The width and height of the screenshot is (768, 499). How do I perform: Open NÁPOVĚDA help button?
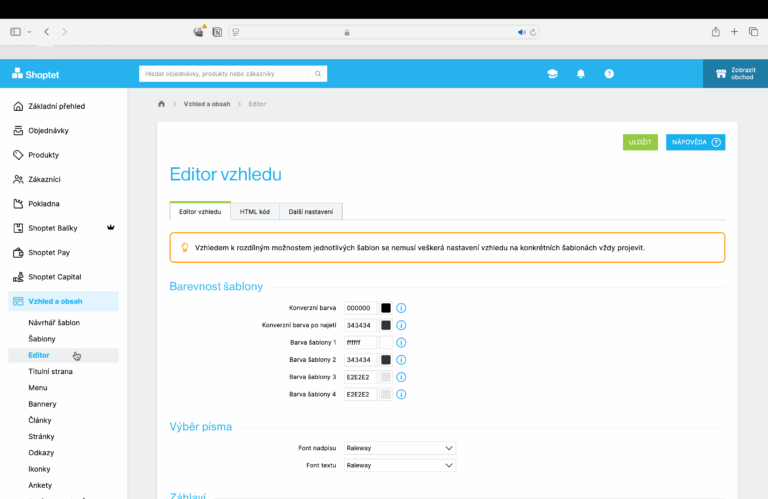pos(695,142)
